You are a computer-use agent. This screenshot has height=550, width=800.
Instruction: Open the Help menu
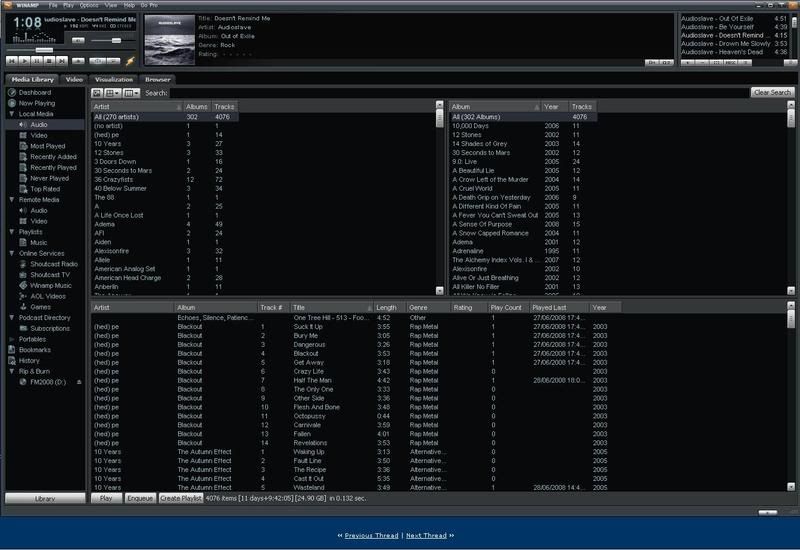129,5
